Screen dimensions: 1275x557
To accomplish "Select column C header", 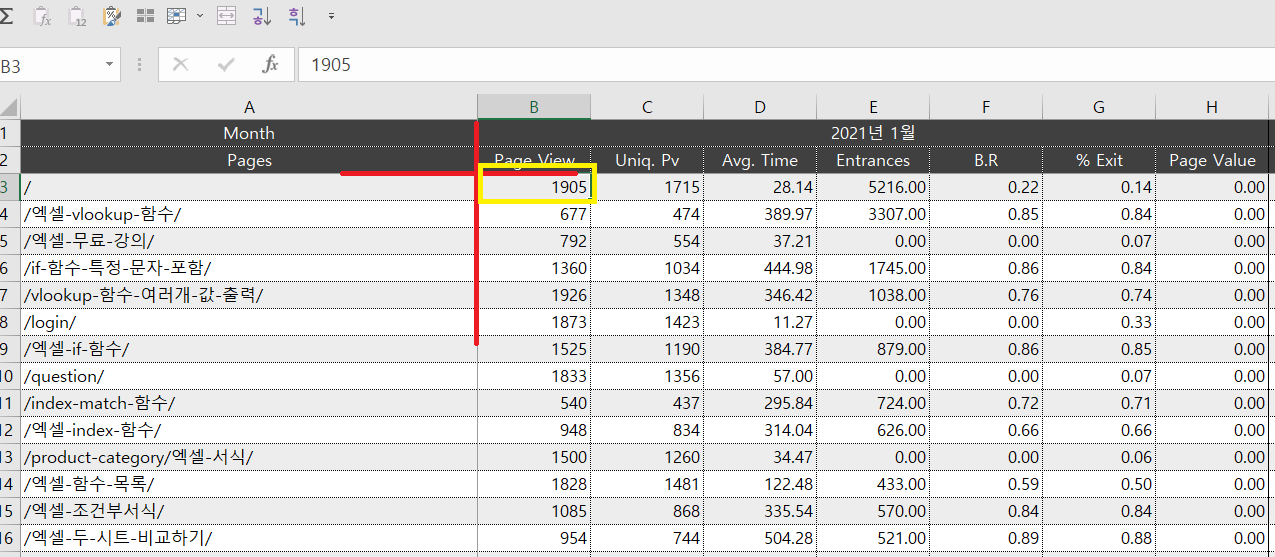I will (x=647, y=107).
